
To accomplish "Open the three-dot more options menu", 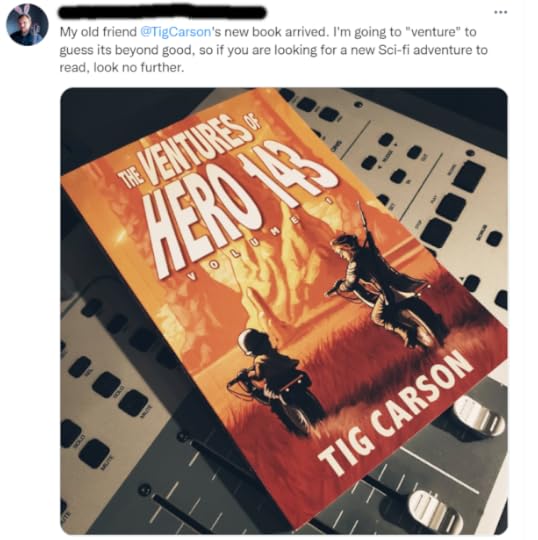I will 500,12.
